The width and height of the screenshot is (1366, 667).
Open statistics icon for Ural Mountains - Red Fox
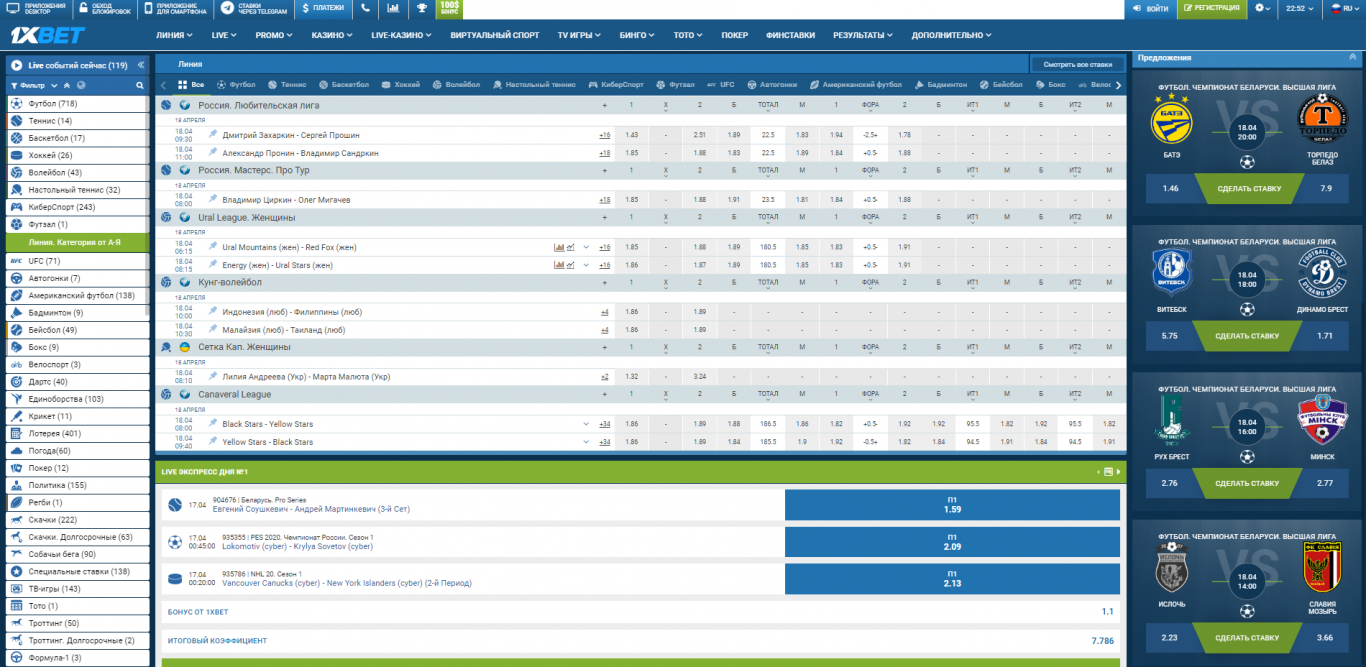pyautogui.click(x=559, y=247)
